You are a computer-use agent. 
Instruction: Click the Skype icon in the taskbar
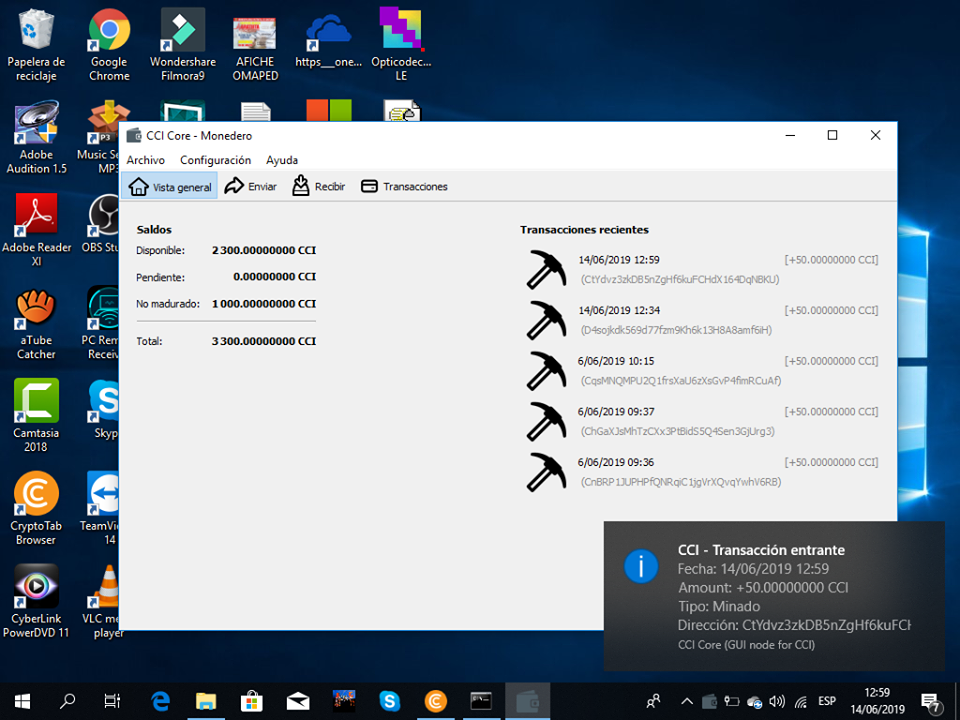pyautogui.click(x=389, y=701)
